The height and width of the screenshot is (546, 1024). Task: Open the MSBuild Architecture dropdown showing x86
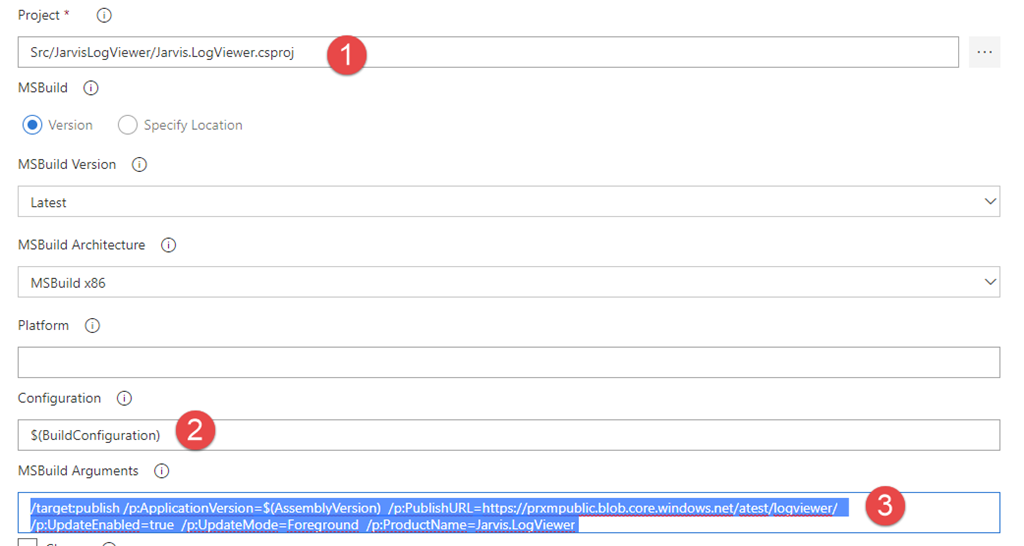508,283
